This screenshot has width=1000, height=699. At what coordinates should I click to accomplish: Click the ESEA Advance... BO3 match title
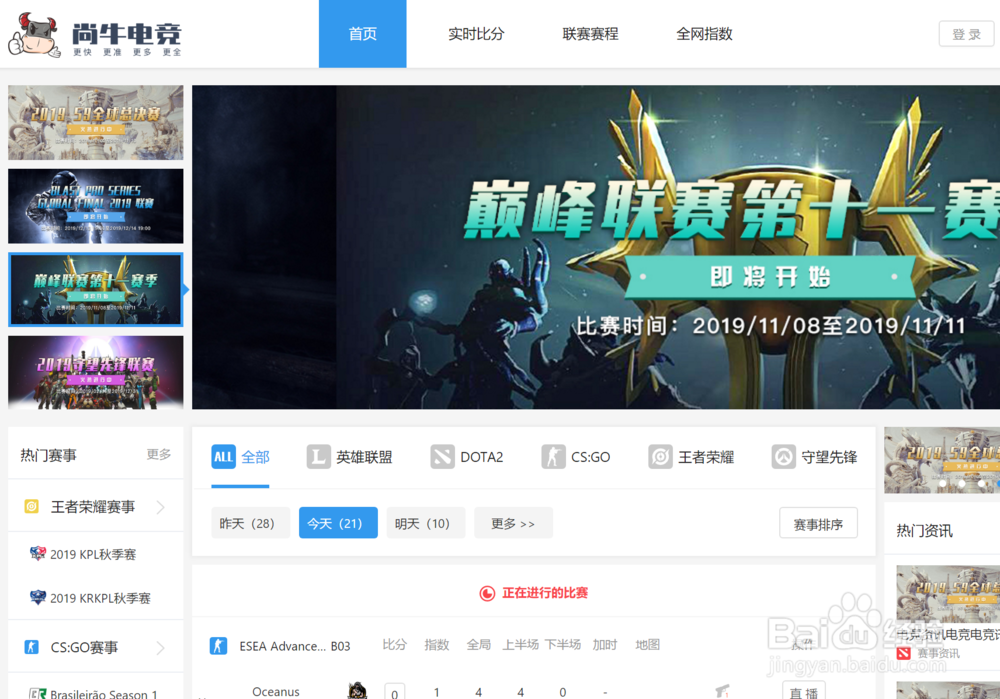point(295,646)
